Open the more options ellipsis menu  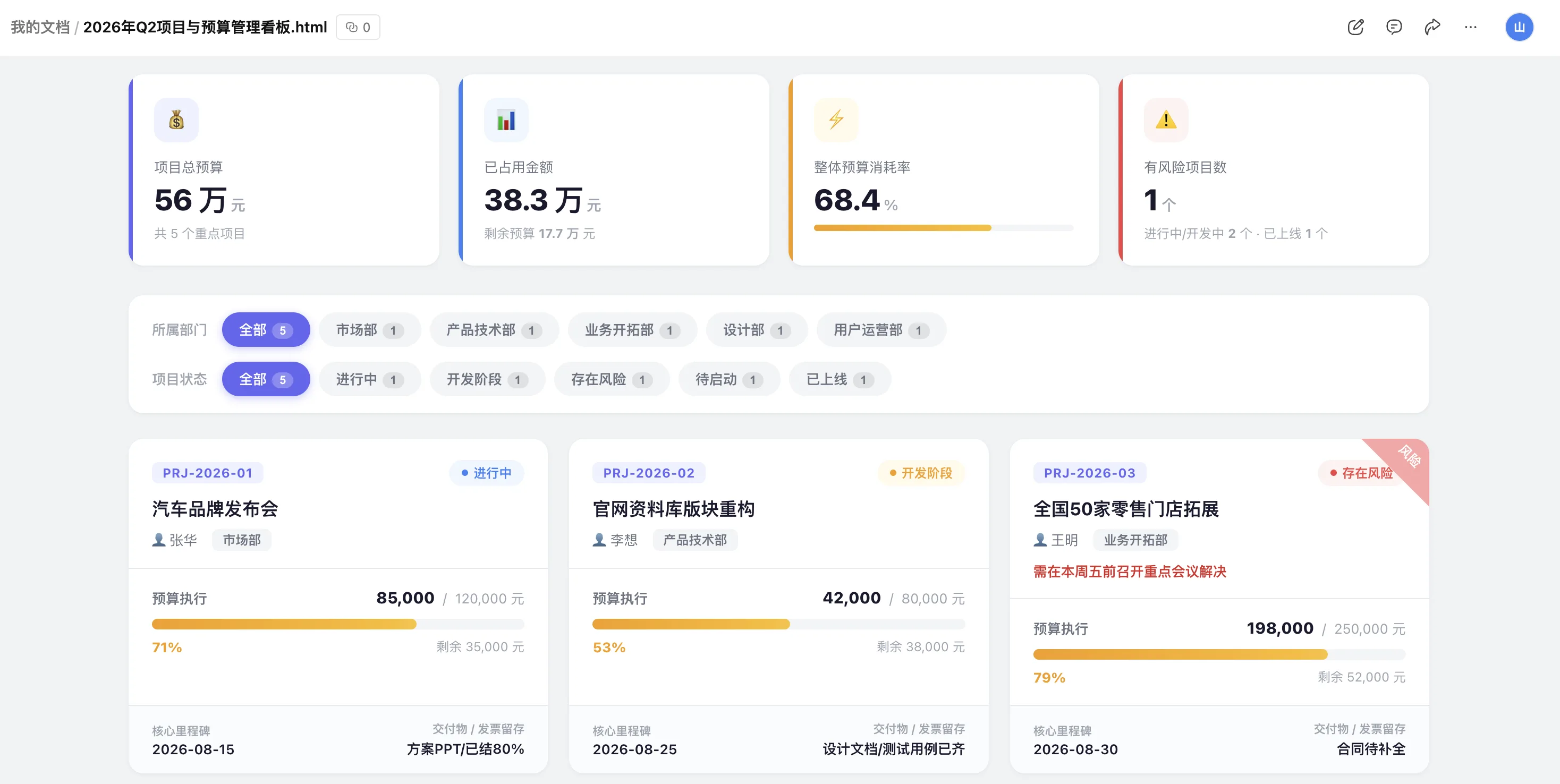[1470, 27]
